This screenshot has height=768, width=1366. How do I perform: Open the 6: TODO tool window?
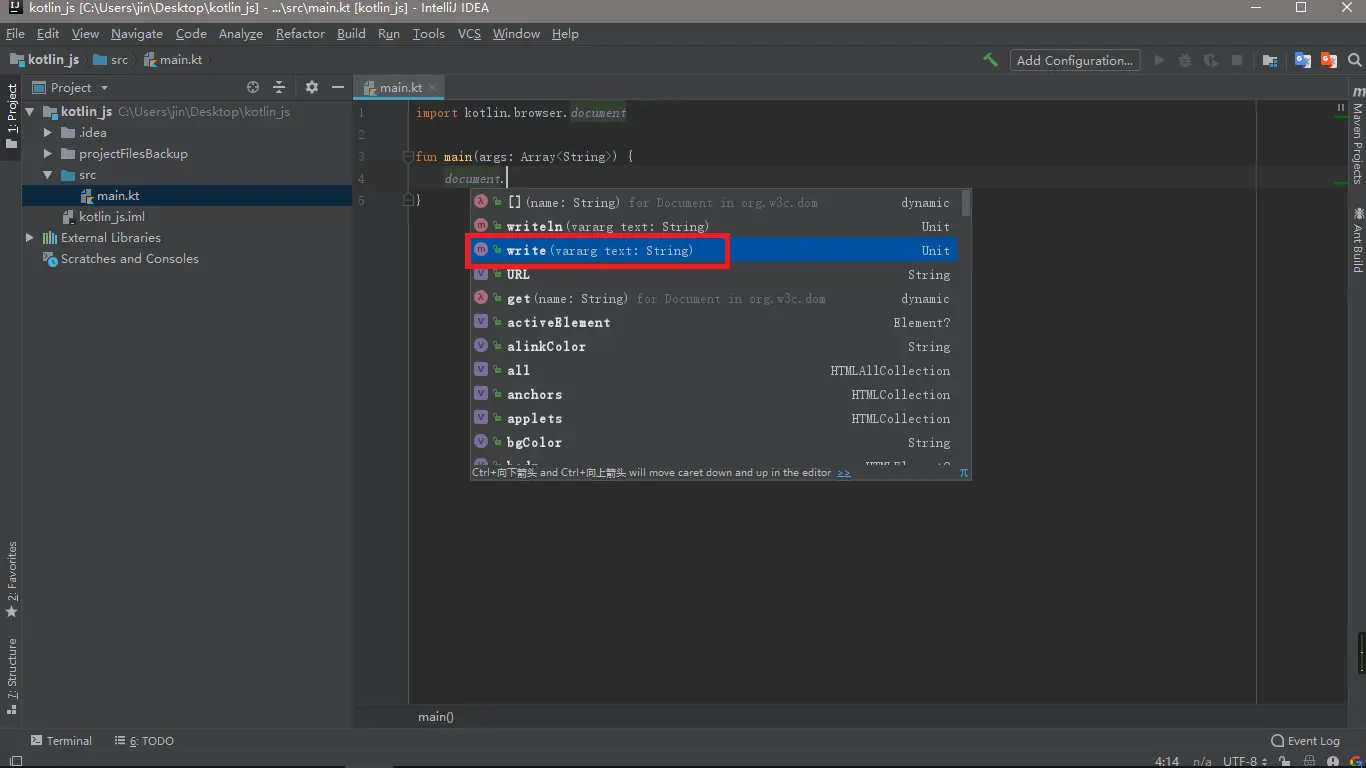144,741
